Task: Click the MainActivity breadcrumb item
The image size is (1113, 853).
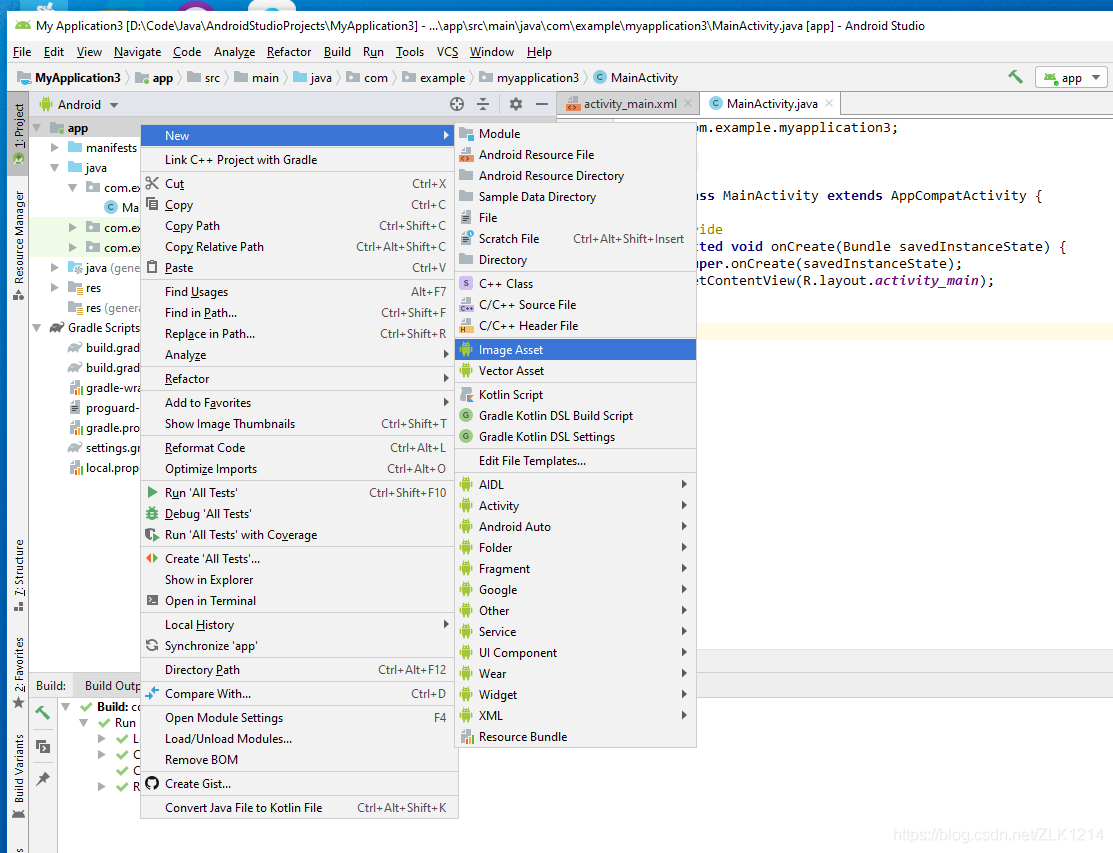Action: pyautogui.click(x=636, y=77)
